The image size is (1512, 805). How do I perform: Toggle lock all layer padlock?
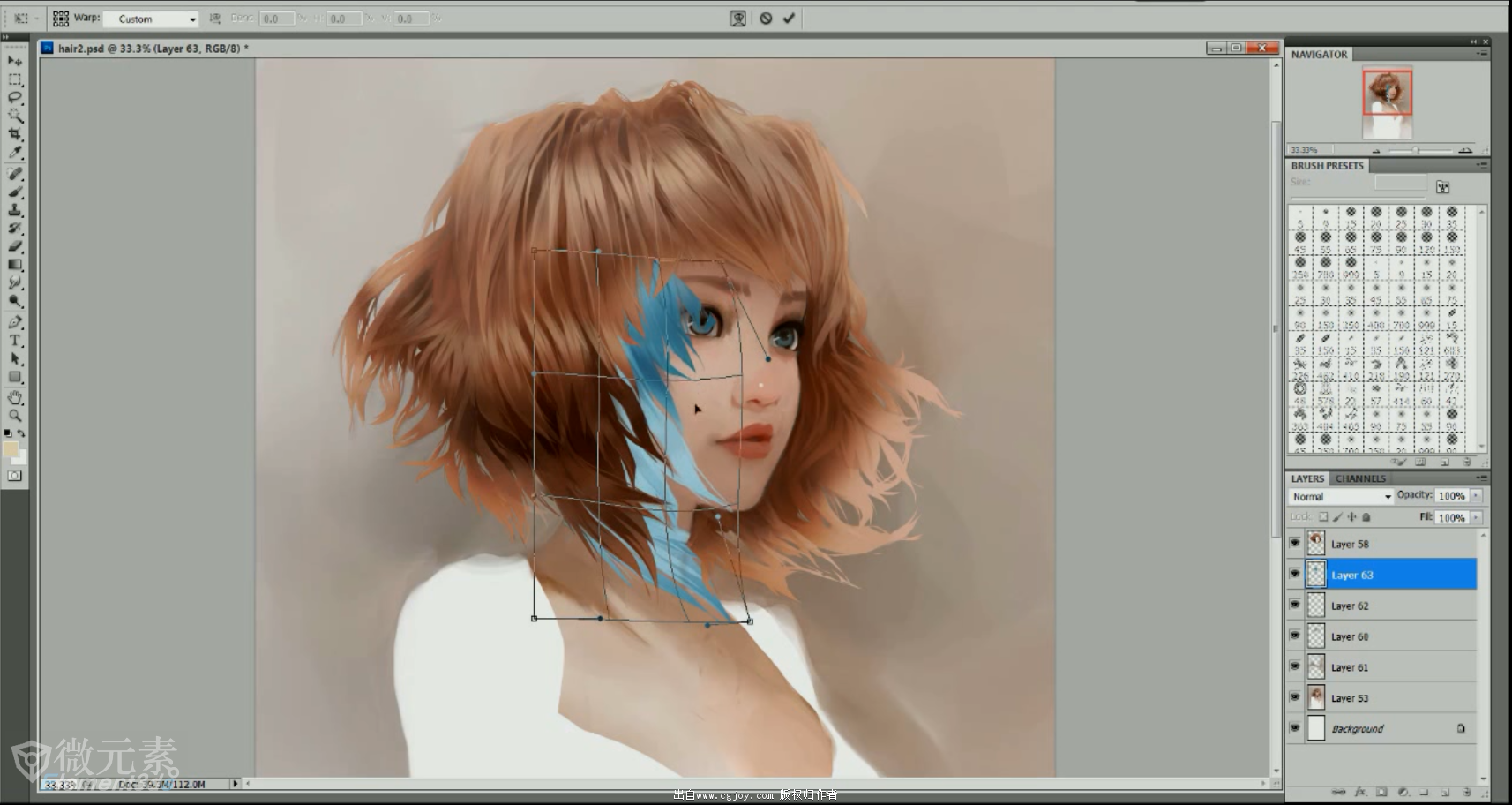(x=1366, y=517)
